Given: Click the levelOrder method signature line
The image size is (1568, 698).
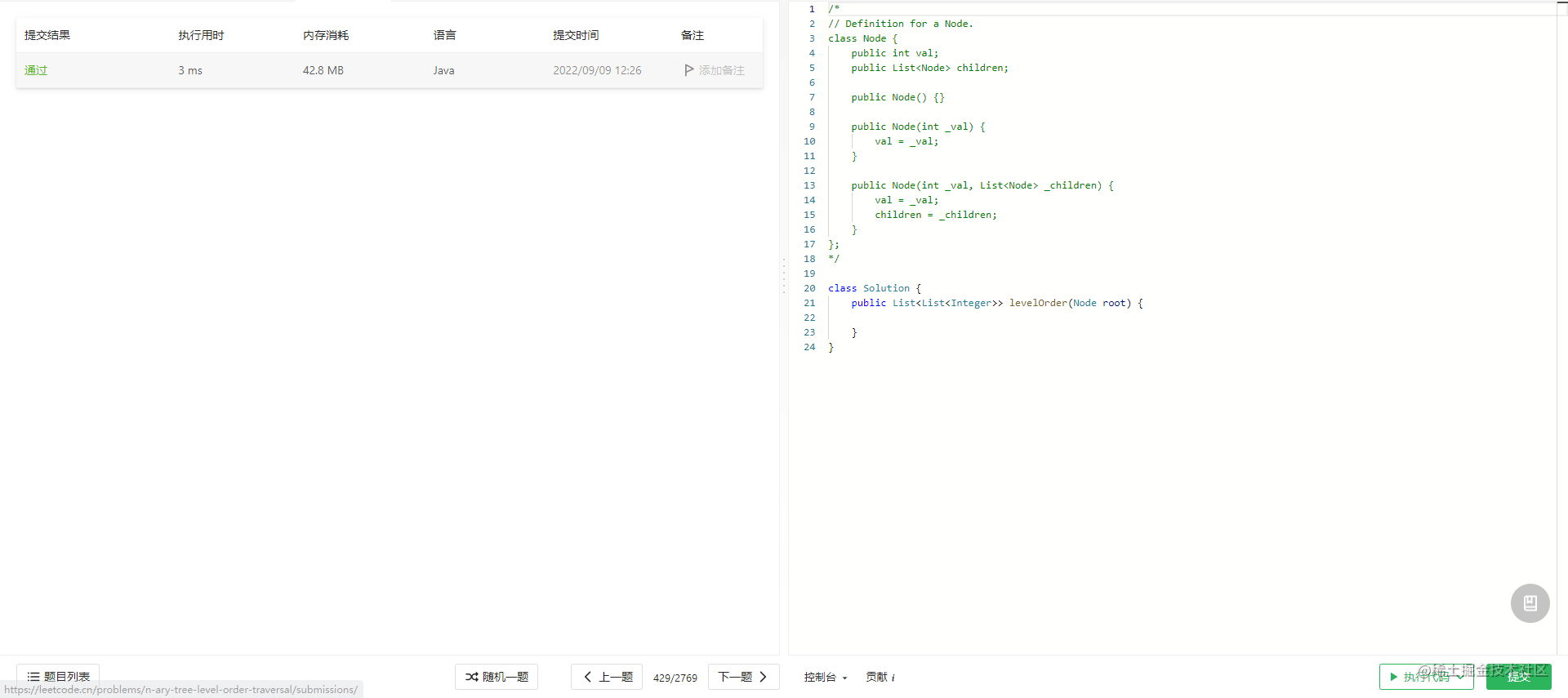Looking at the screenshot, I should point(997,303).
